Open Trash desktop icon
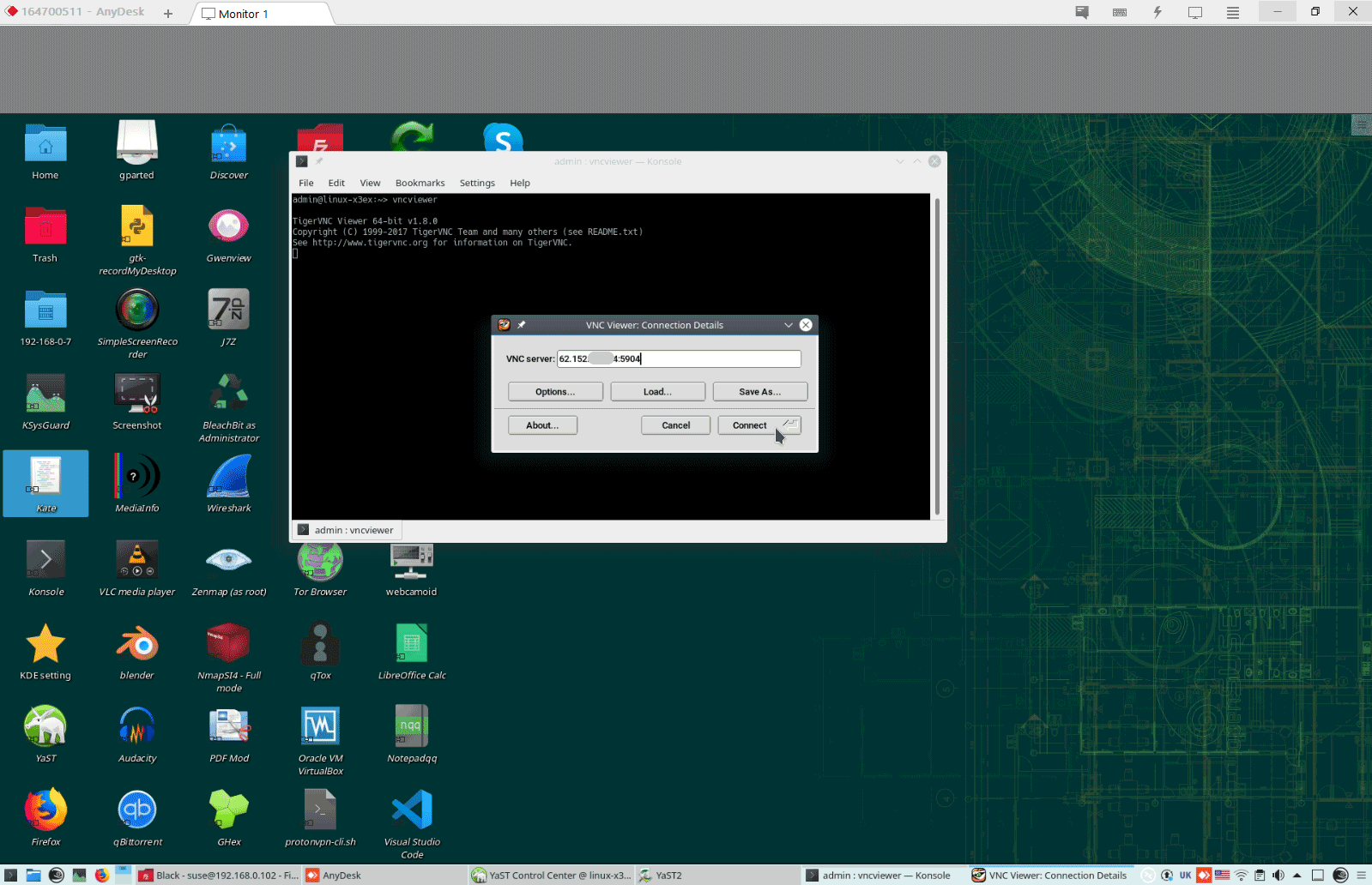The width and height of the screenshot is (1372, 885). pyautogui.click(x=45, y=235)
